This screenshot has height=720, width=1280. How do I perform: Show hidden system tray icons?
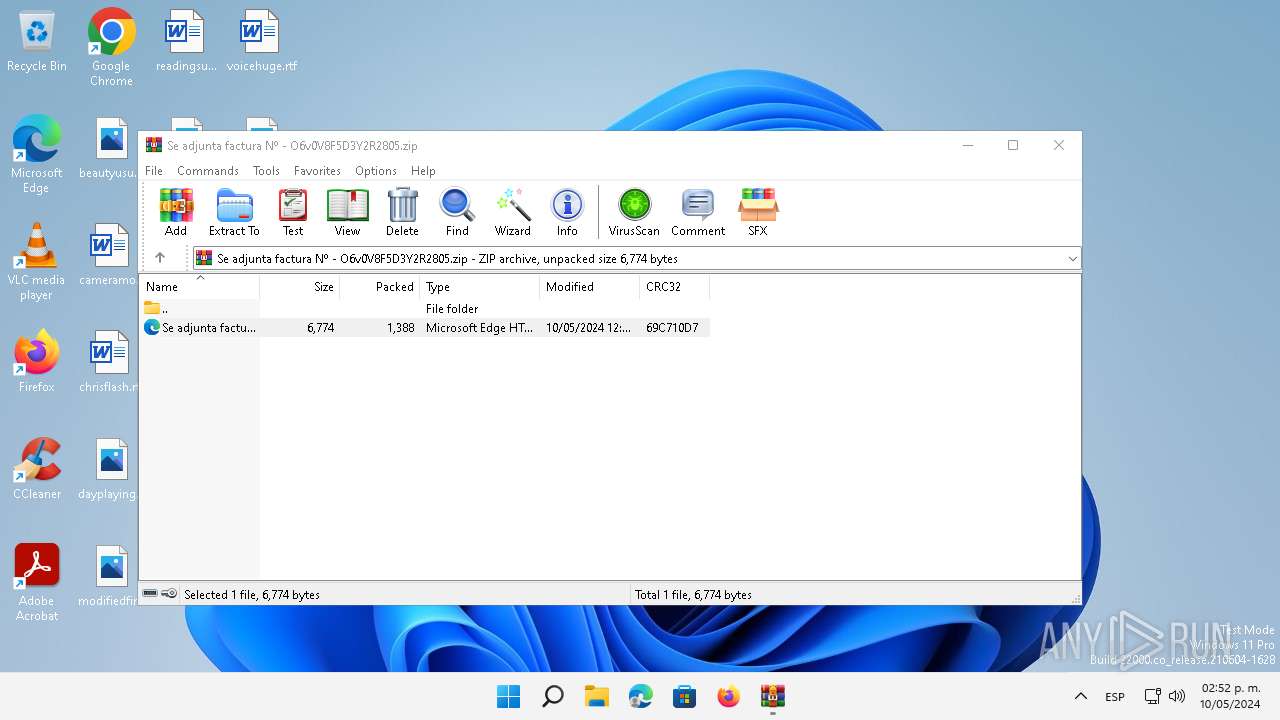1080,696
